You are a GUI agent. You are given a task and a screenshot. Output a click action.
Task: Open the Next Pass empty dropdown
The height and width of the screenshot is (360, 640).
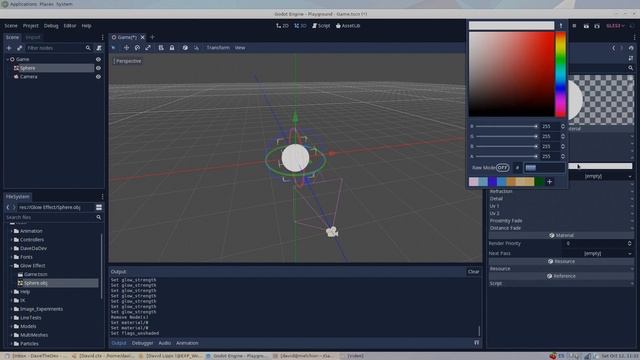[598, 253]
